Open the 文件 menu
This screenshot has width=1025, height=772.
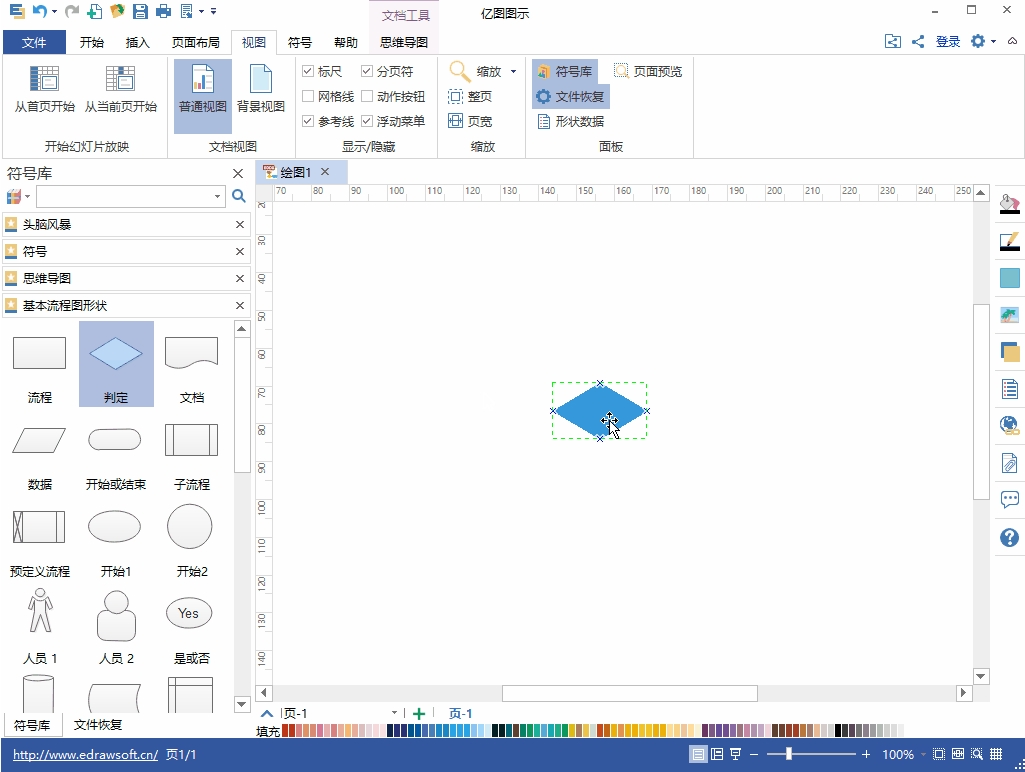34,42
